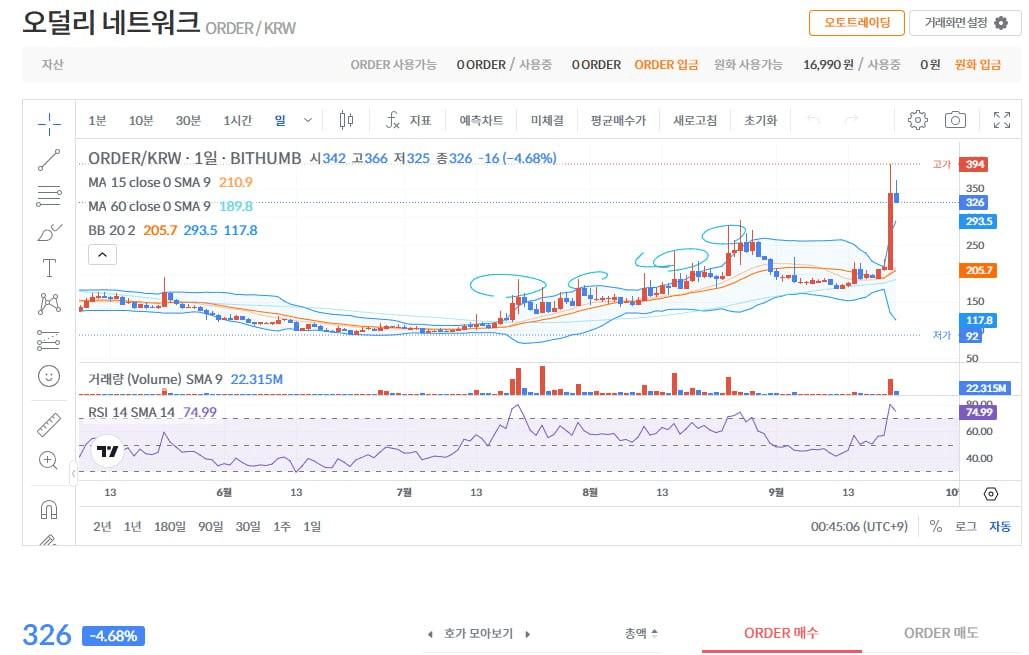Open the candlestick chart style selector

346,120
